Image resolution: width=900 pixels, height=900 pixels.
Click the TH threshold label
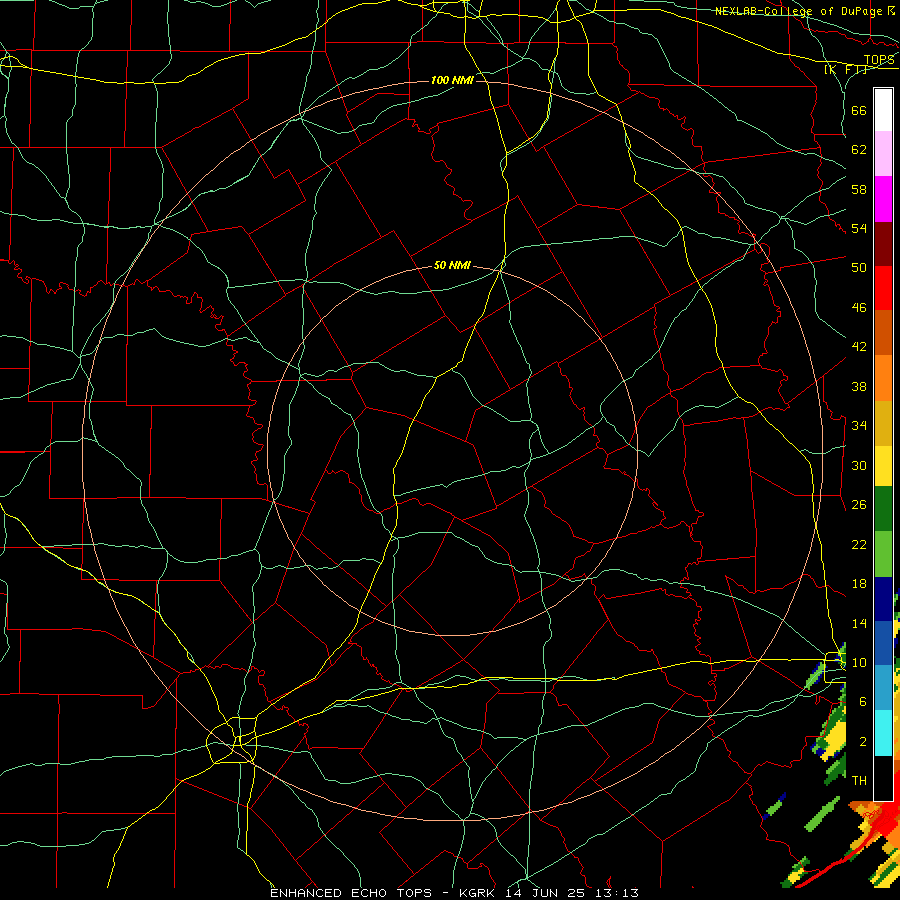859,781
